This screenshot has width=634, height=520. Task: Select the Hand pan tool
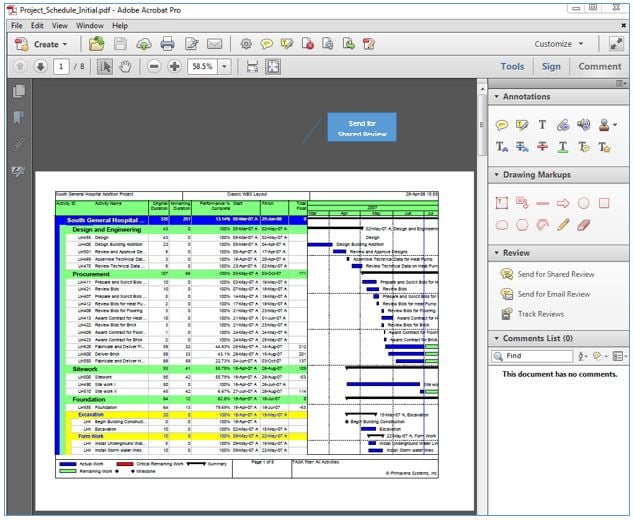(125, 66)
